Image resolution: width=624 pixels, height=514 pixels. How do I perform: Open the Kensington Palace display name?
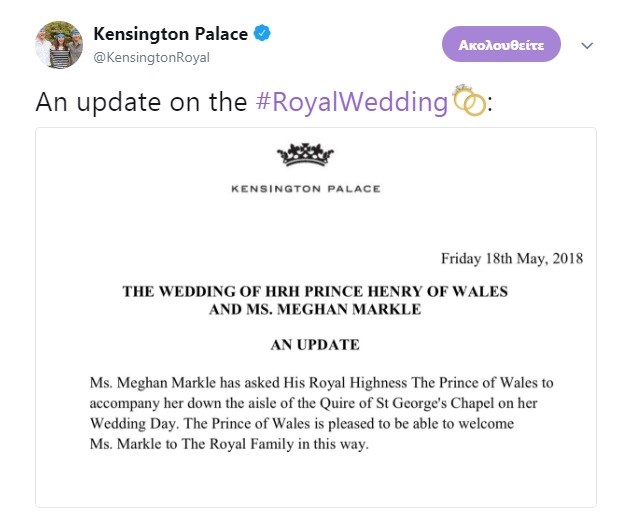coord(170,34)
